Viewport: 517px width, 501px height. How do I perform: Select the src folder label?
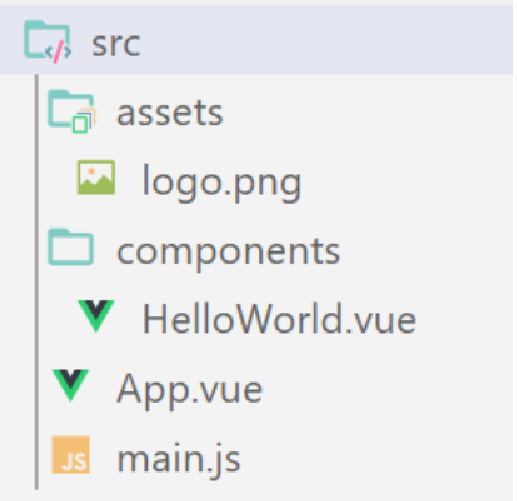coord(116,44)
